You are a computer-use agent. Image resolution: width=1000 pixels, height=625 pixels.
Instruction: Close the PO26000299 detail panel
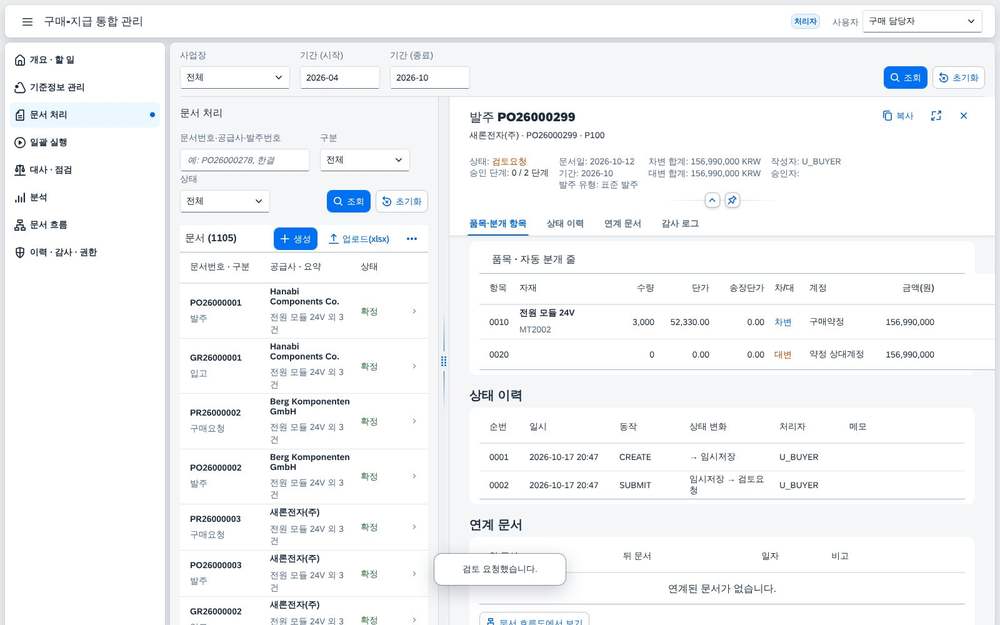[964, 116]
